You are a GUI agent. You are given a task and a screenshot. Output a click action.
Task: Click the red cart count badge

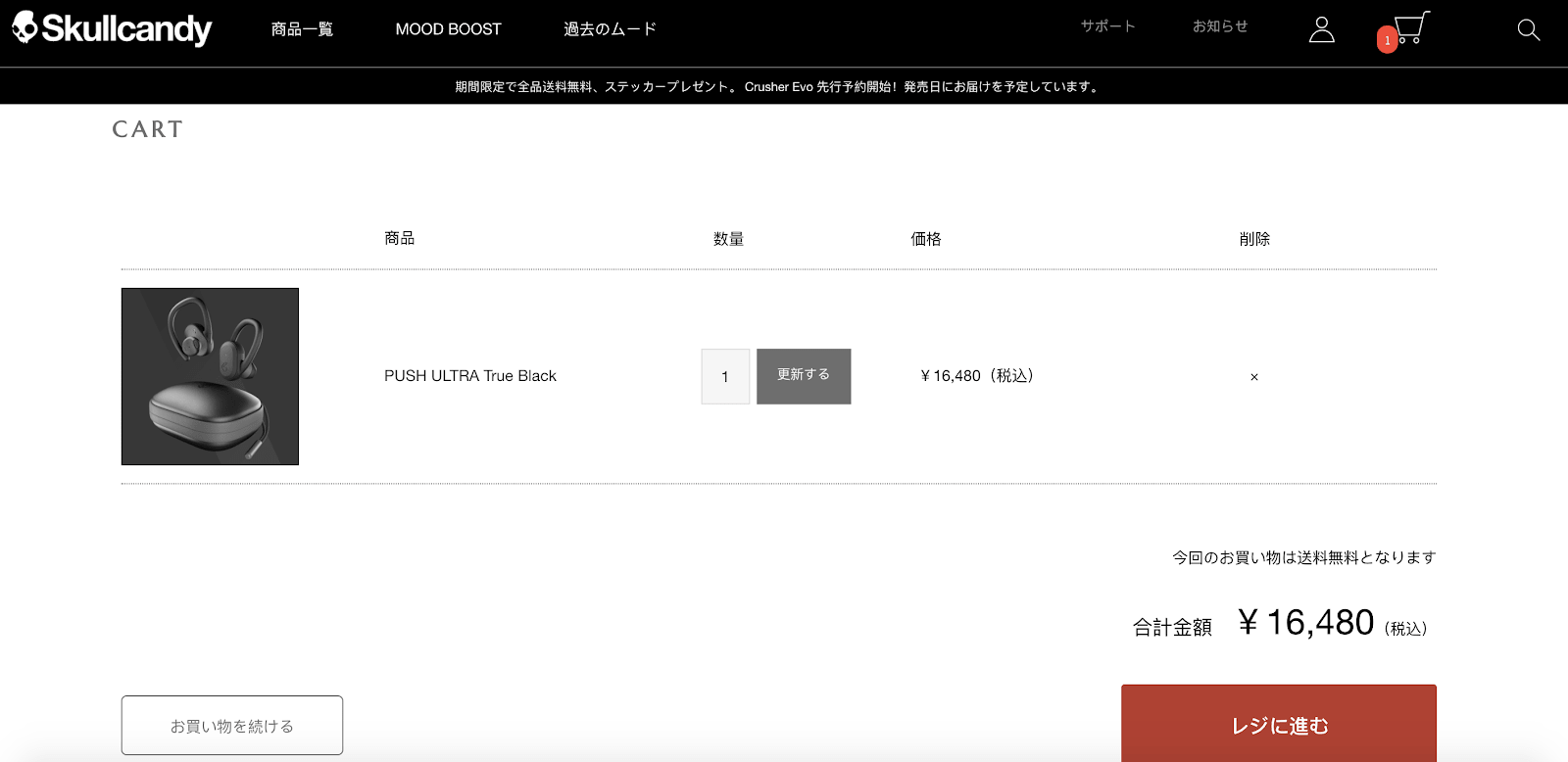point(1387,40)
